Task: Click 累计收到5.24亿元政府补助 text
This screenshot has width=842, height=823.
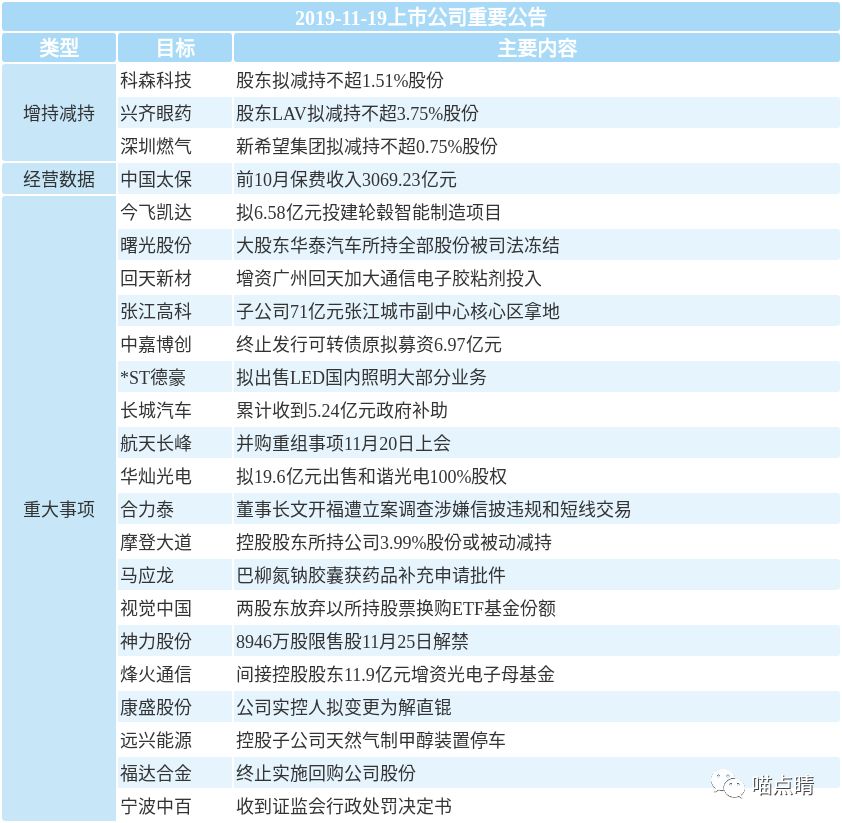Action: pos(342,410)
